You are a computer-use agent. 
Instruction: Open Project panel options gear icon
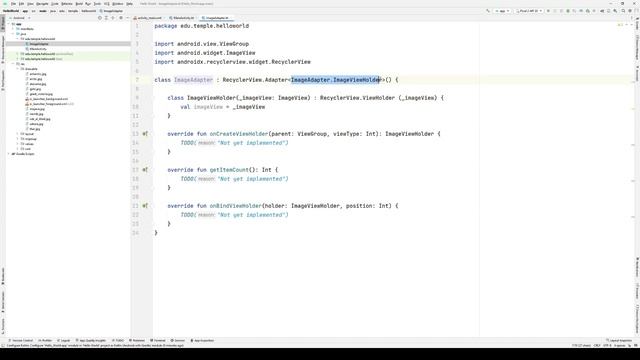121,18
